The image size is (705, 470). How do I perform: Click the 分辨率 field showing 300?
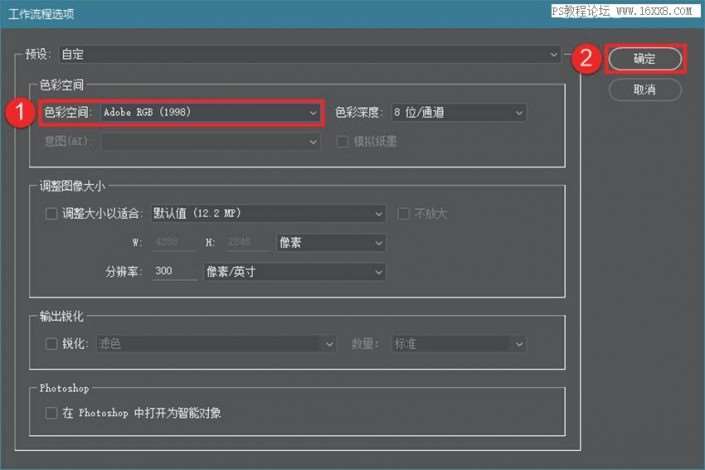(174, 271)
